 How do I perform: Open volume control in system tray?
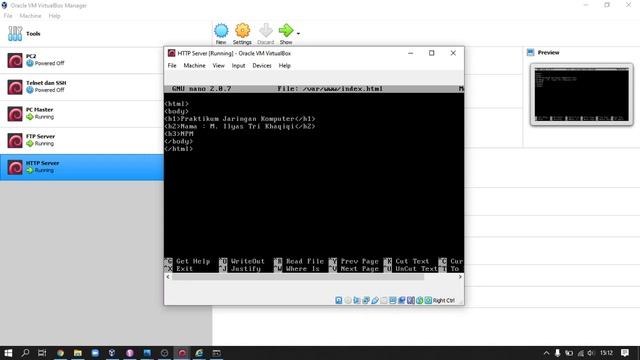tap(591, 353)
